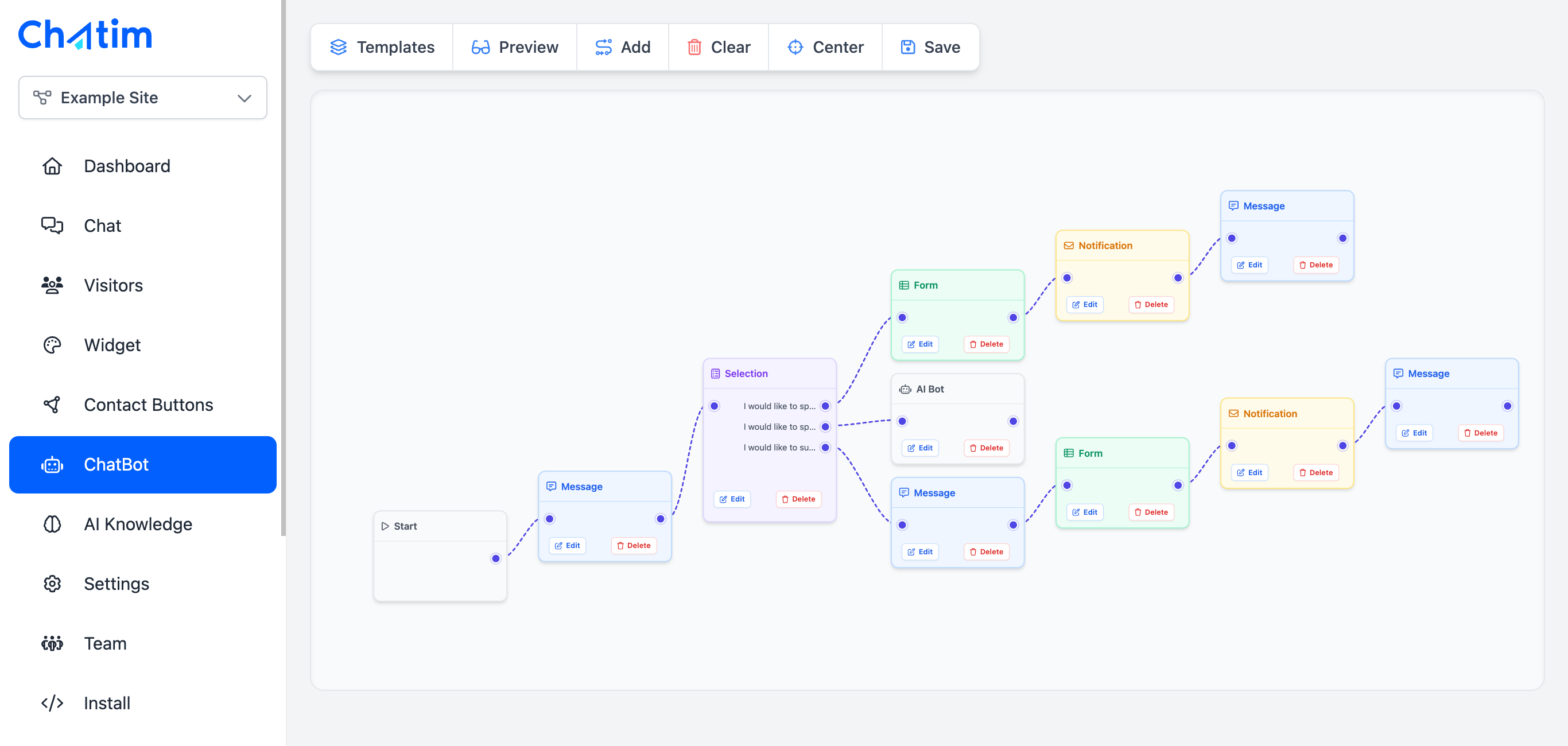Viewport: 1568px width, 746px height.
Task: Select first Selection option output dot
Action: [825, 406]
